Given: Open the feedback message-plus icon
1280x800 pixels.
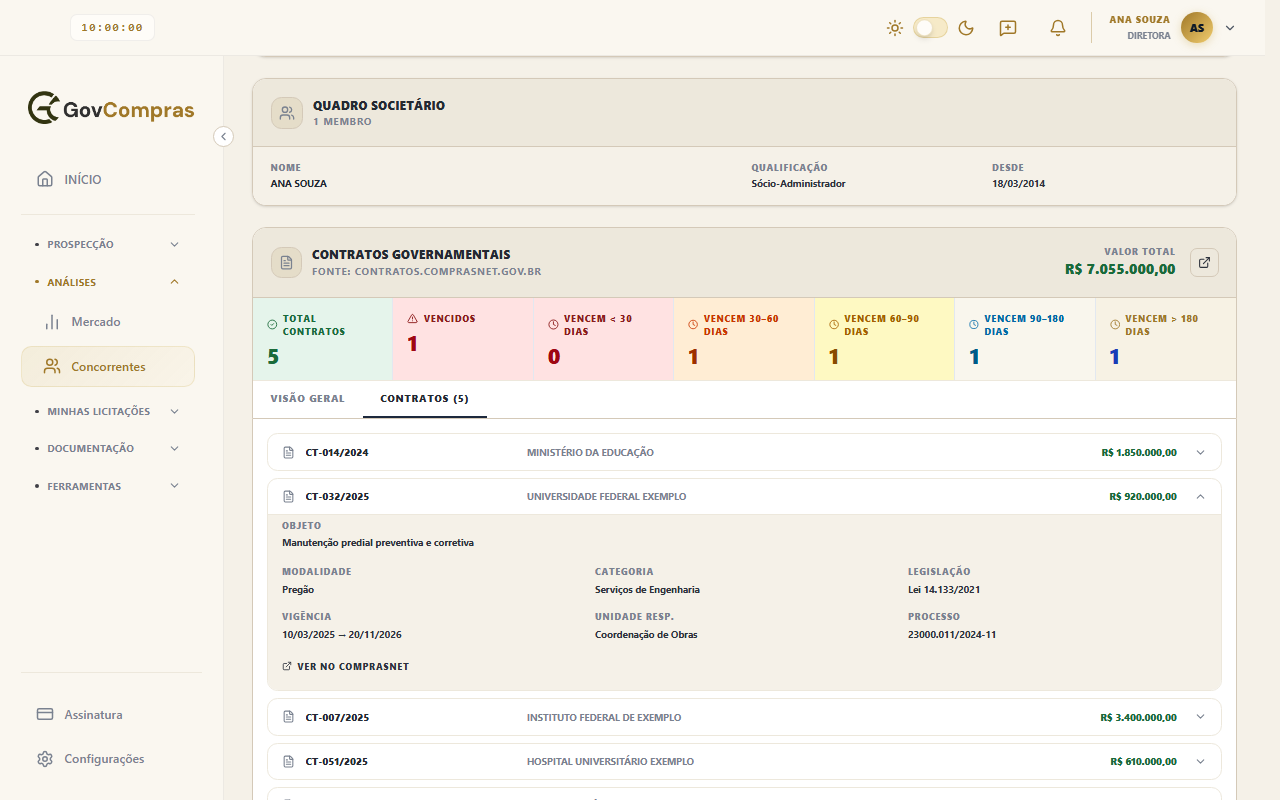Looking at the screenshot, I should (x=1008, y=28).
